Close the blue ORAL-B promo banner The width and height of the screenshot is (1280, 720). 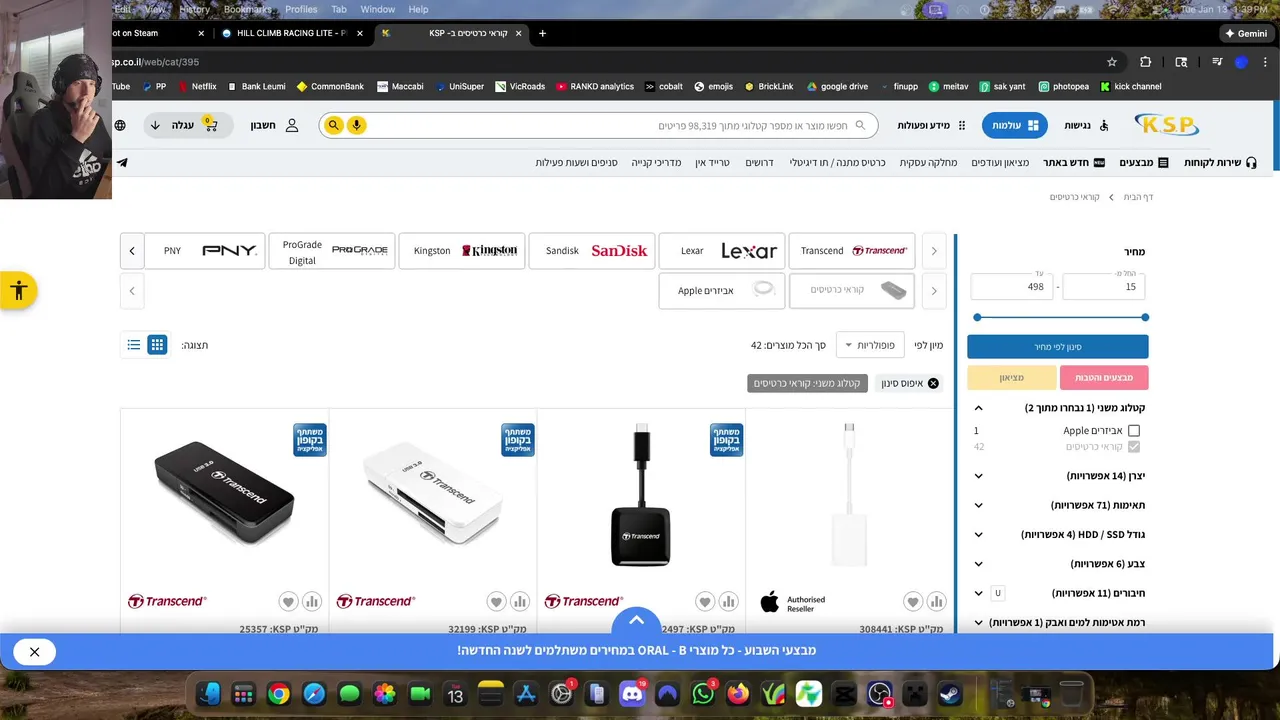pos(34,652)
